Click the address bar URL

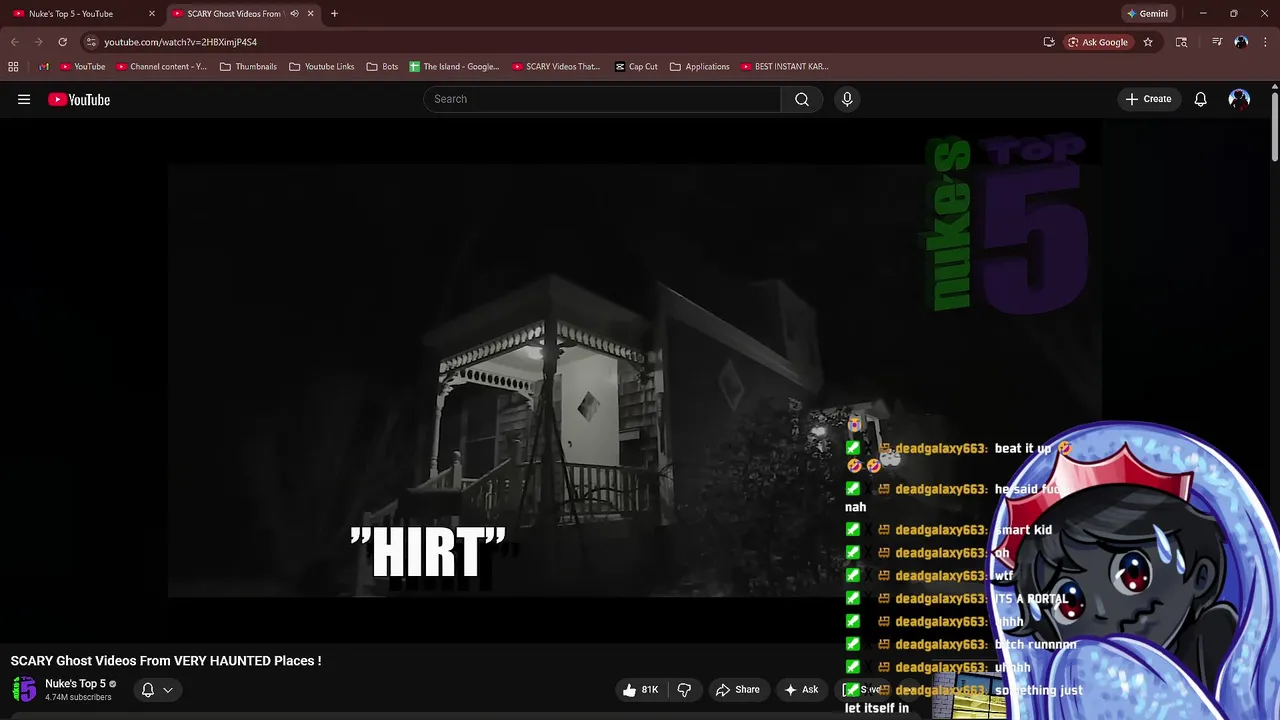point(180,42)
